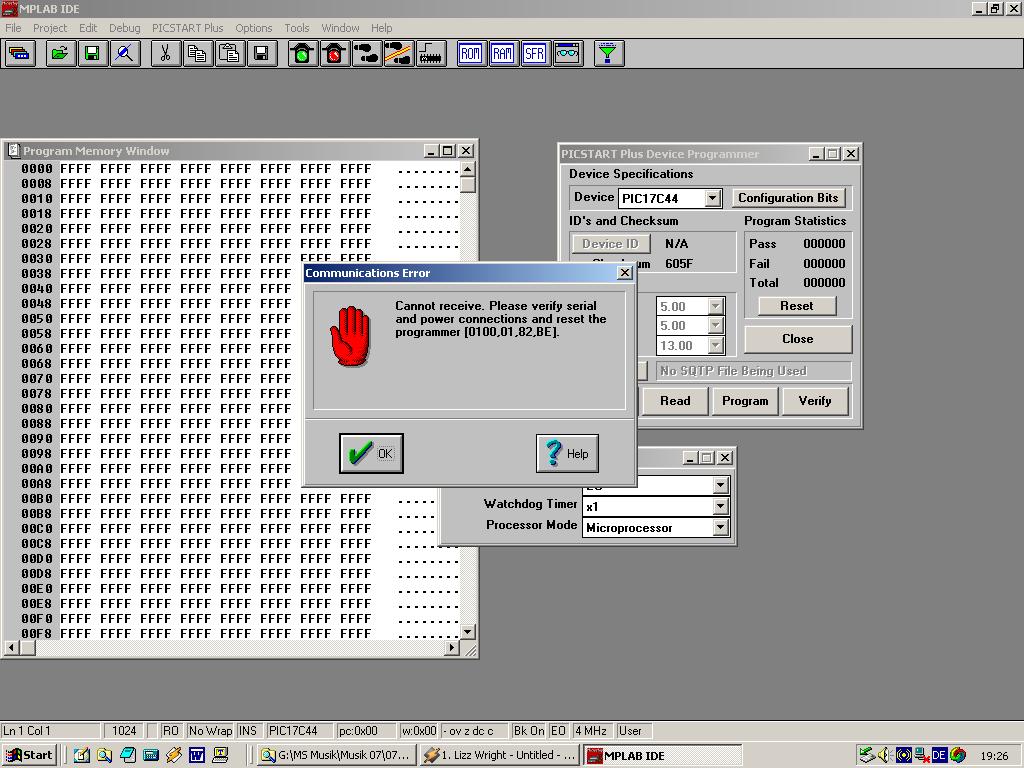
Task: Cut selection with scissors icon
Action: [165, 54]
